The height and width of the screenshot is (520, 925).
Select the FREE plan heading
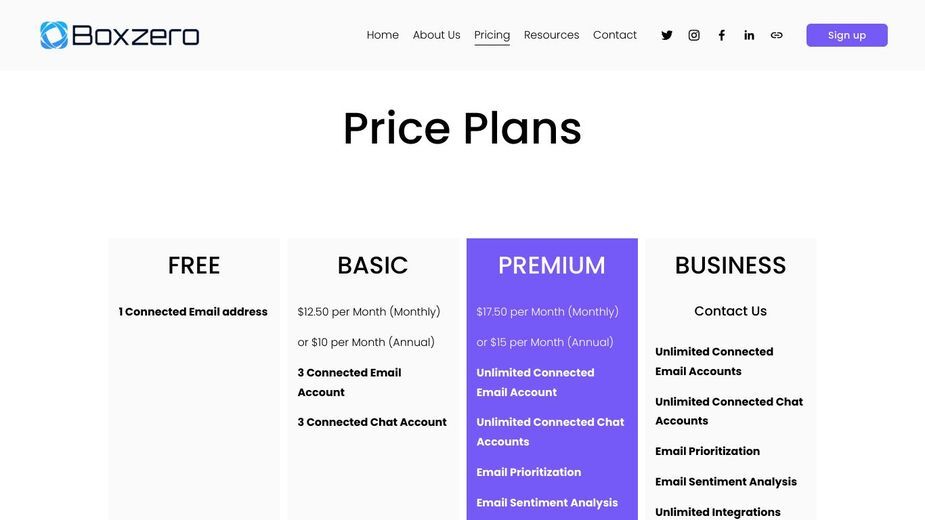(x=194, y=266)
